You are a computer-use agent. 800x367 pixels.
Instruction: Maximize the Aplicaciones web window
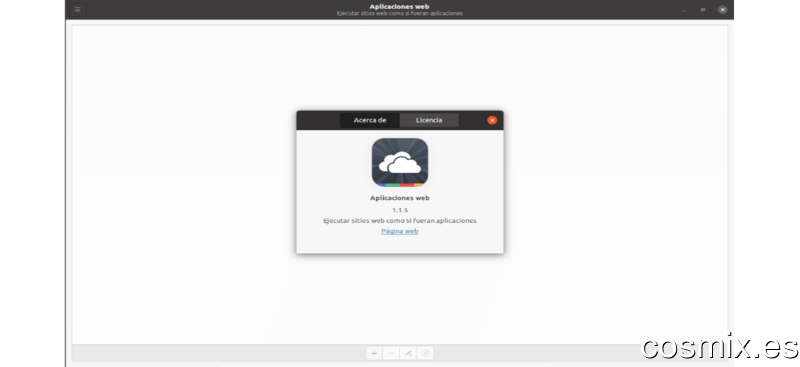coord(703,10)
